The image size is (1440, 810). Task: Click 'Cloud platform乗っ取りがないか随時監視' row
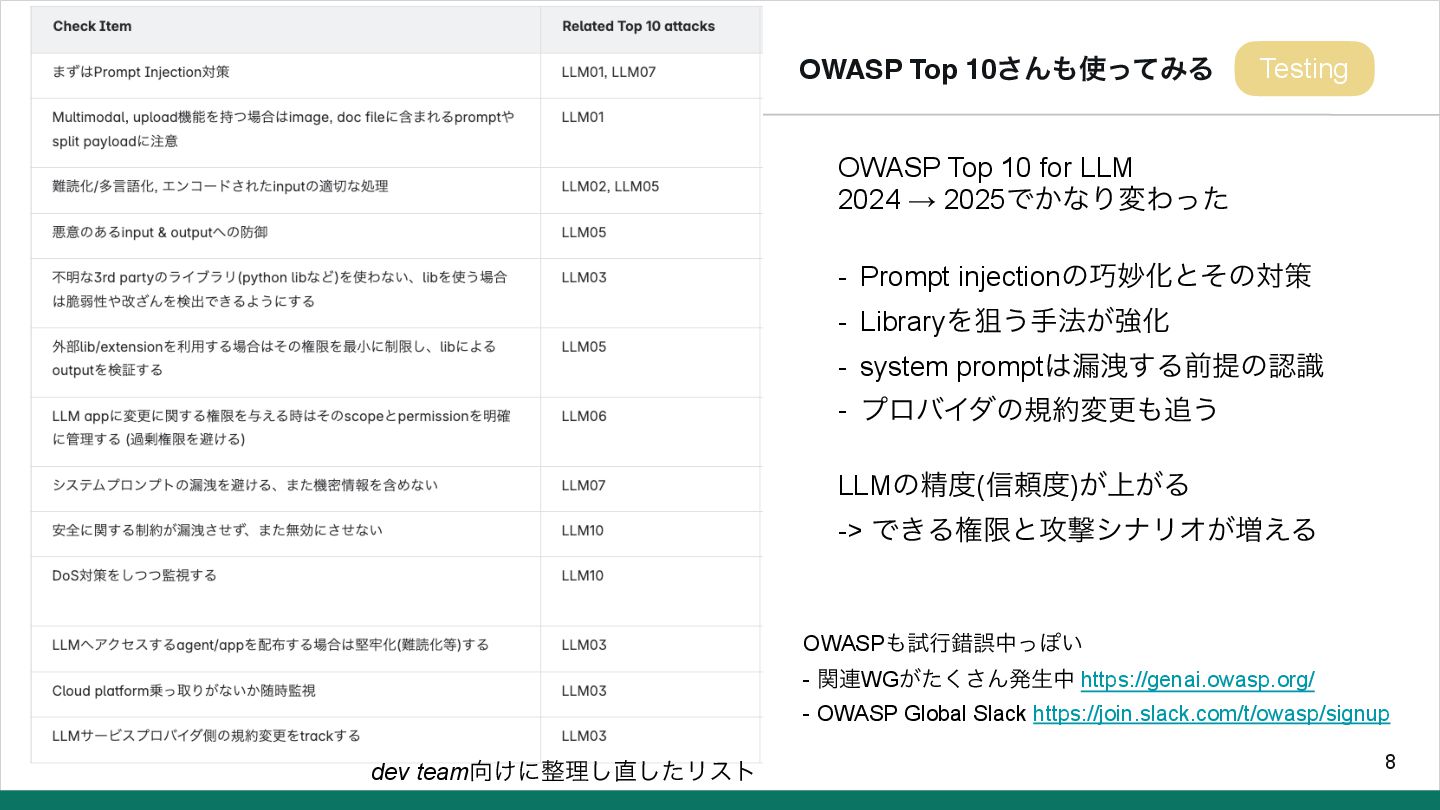[184, 691]
